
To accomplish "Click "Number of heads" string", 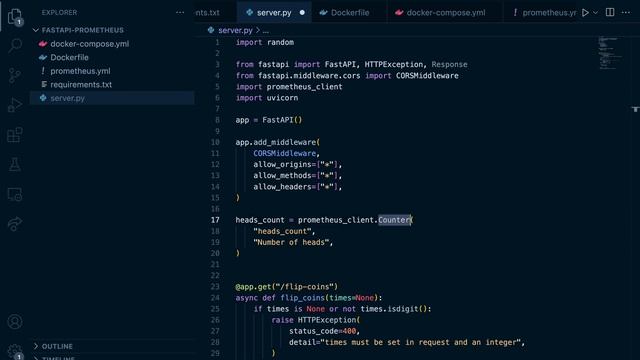I will (291, 242).
